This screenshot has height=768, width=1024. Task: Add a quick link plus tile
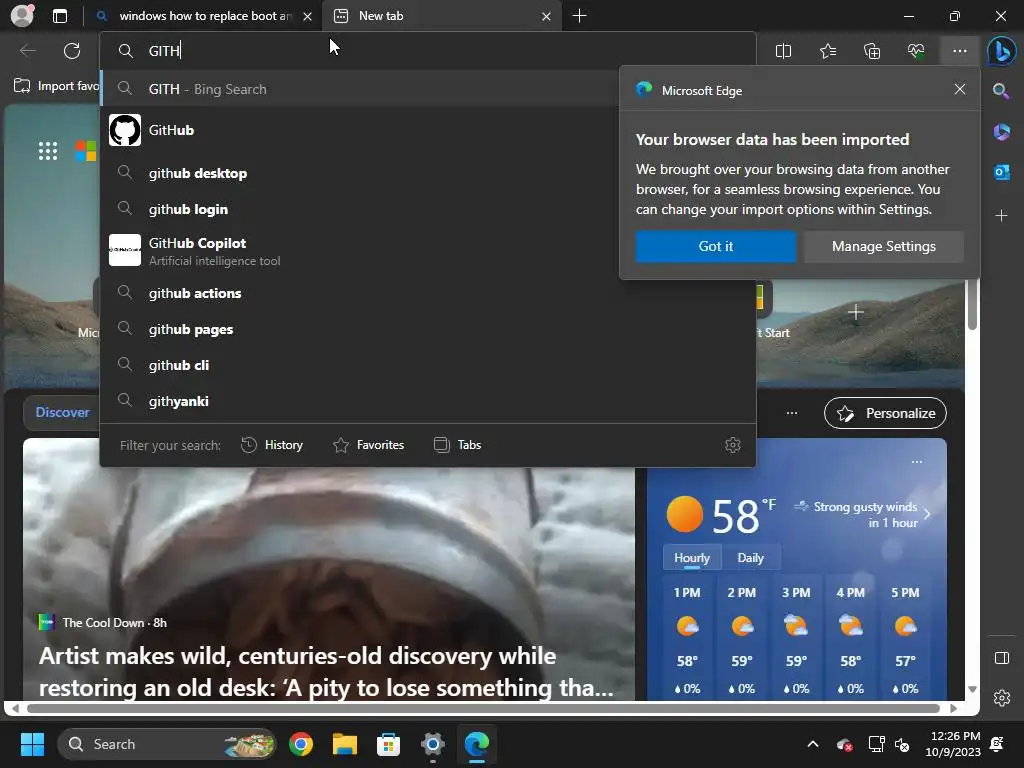tap(856, 312)
